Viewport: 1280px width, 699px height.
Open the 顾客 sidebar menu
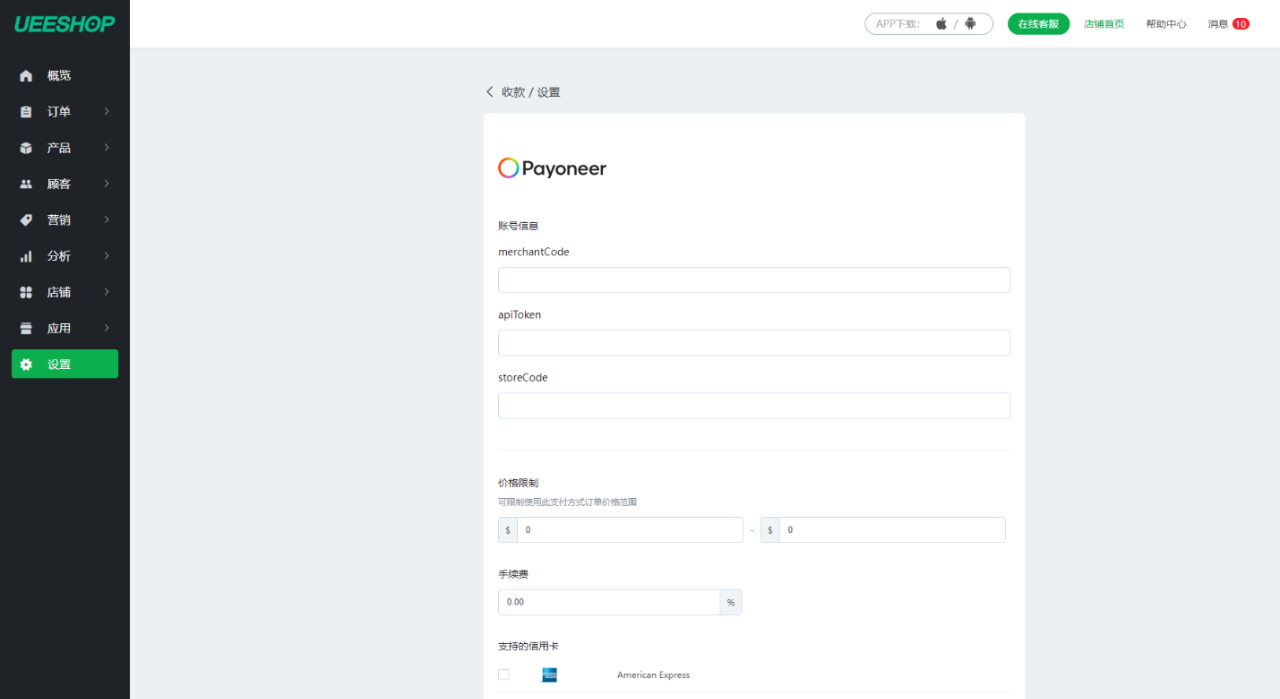tap(65, 184)
